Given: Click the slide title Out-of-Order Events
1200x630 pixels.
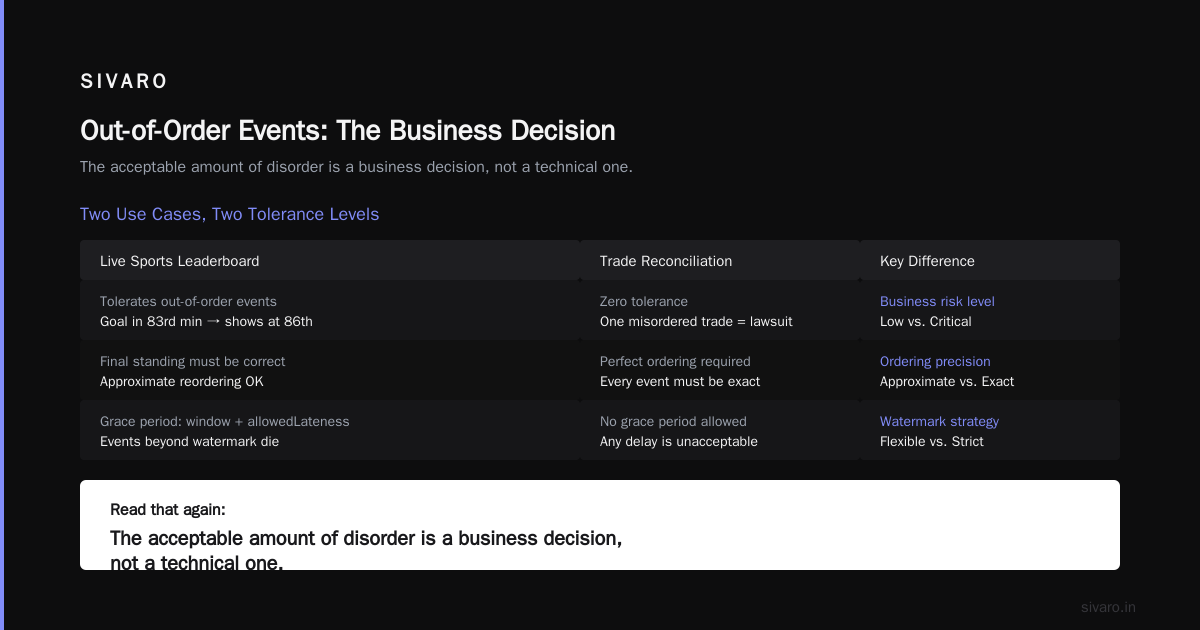Looking at the screenshot, I should (x=347, y=131).
